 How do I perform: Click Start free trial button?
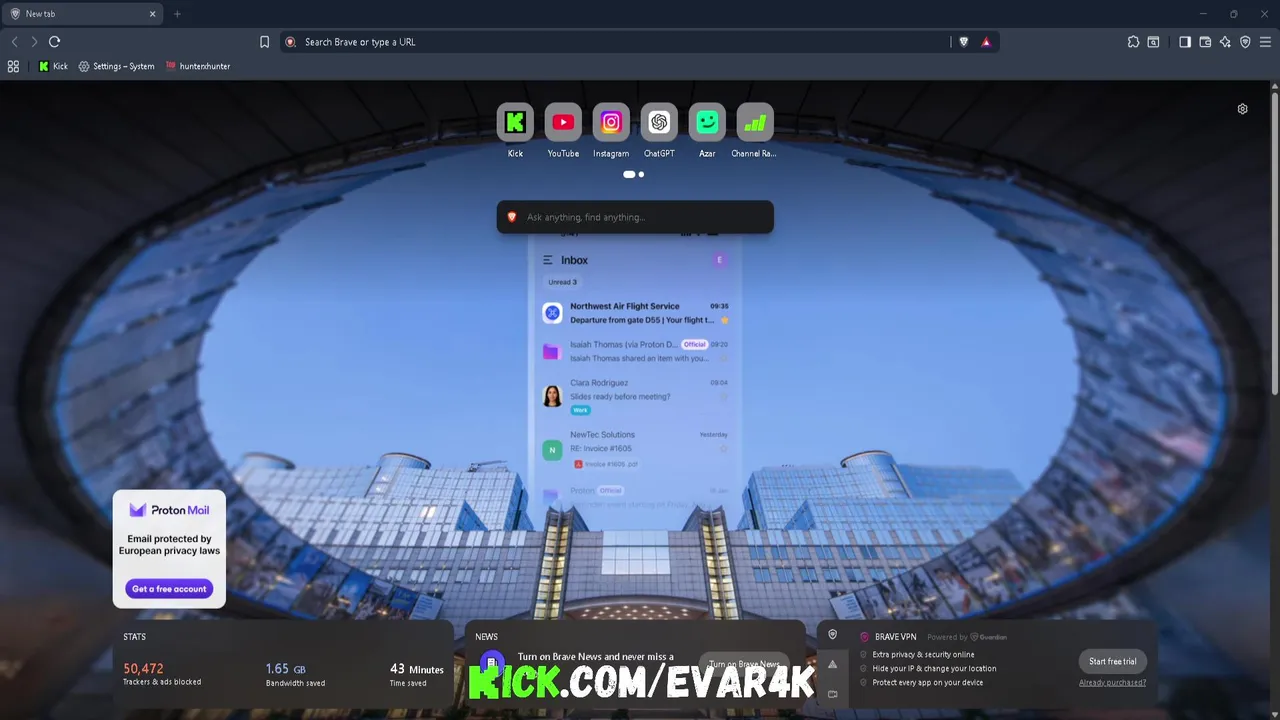pos(1112,661)
